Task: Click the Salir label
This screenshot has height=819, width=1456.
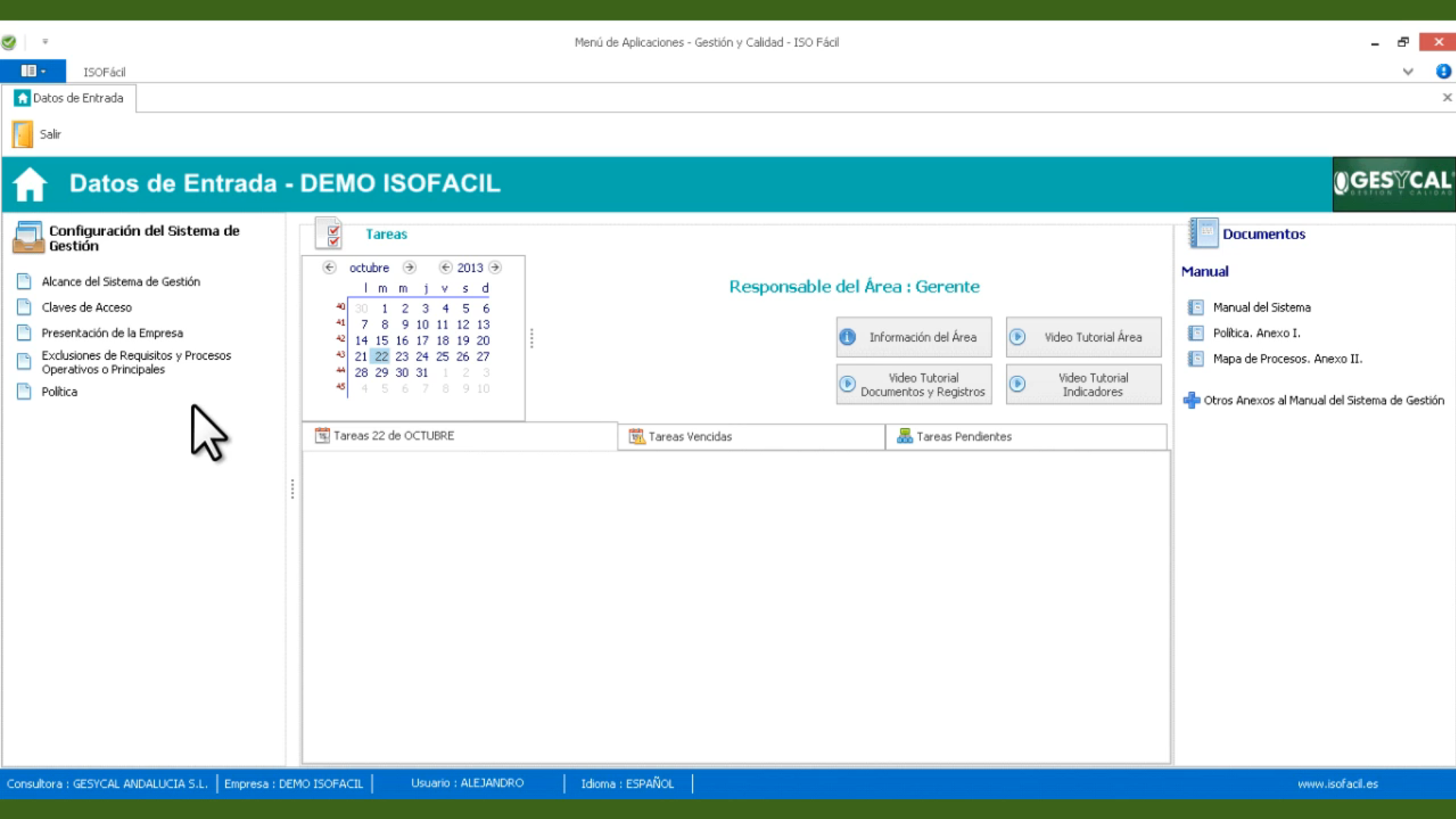Action: [50, 134]
